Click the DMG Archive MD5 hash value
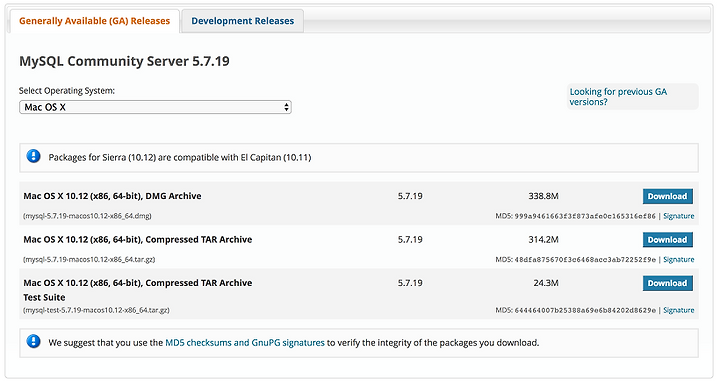 pos(585,216)
